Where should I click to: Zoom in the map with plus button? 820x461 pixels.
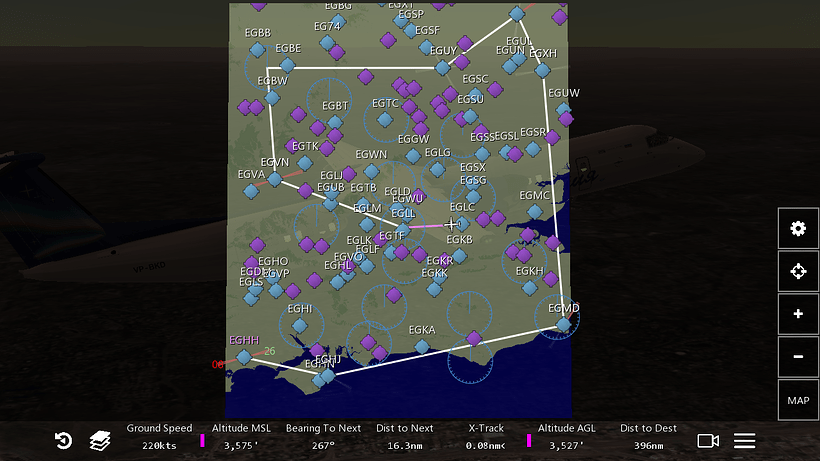pos(798,314)
